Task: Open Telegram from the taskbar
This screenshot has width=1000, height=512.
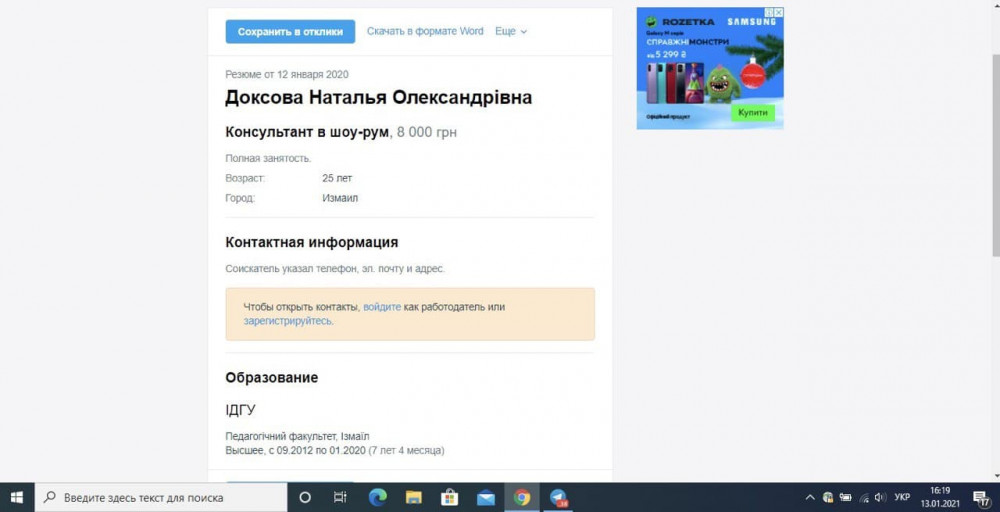Action: click(x=558, y=497)
